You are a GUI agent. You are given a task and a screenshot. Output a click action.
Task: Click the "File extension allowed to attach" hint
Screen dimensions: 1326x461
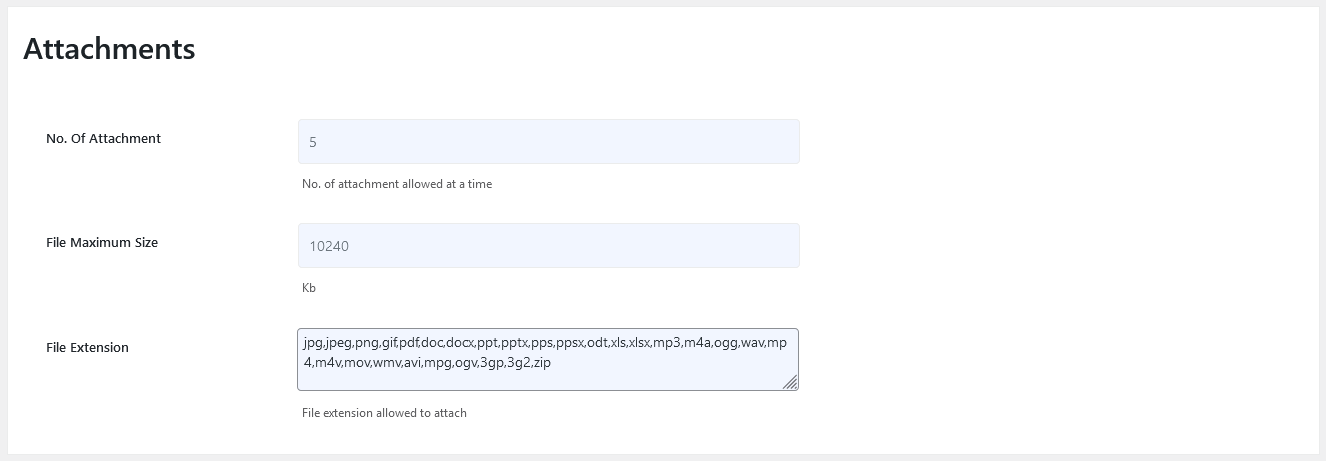pos(384,413)
